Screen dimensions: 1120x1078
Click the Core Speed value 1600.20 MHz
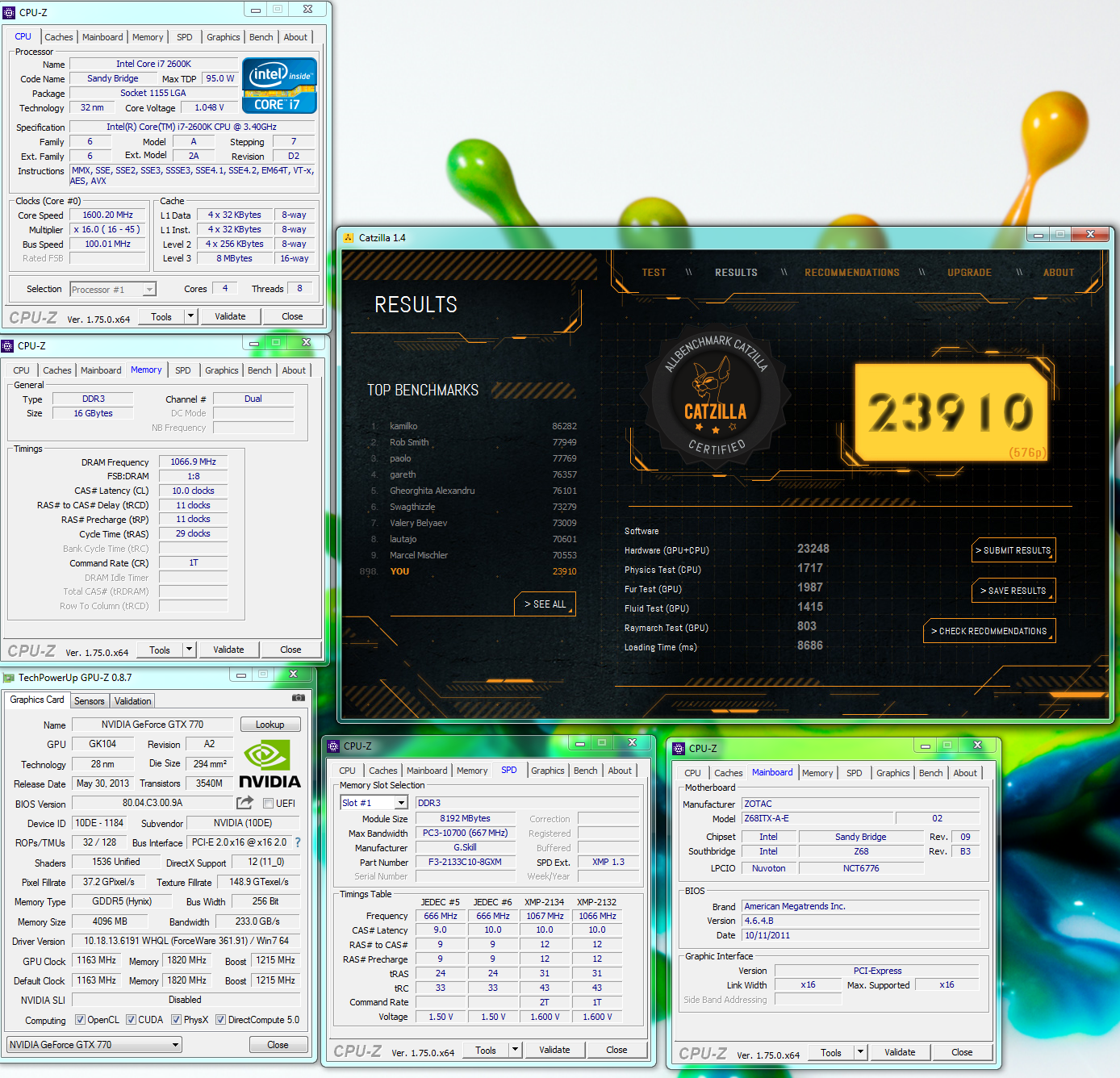tap(108, 215)
